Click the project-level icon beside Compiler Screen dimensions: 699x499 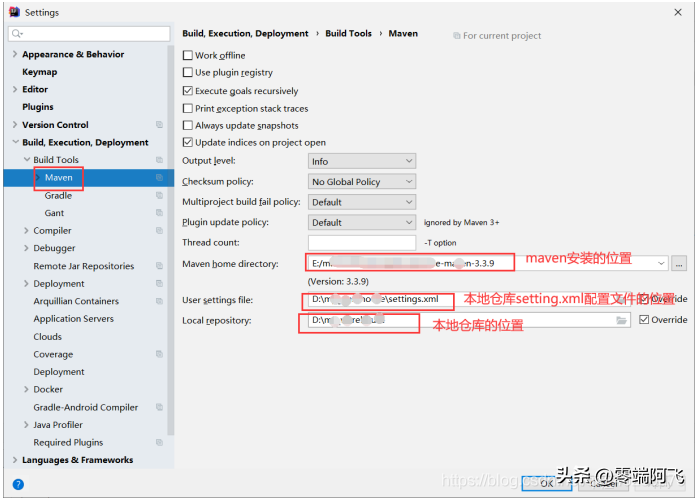[x=159, y=231]
